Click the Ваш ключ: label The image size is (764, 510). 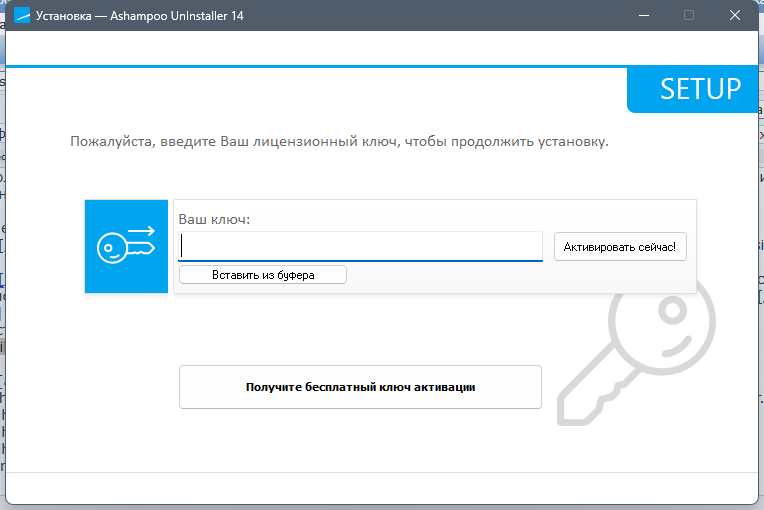[214, 219]
